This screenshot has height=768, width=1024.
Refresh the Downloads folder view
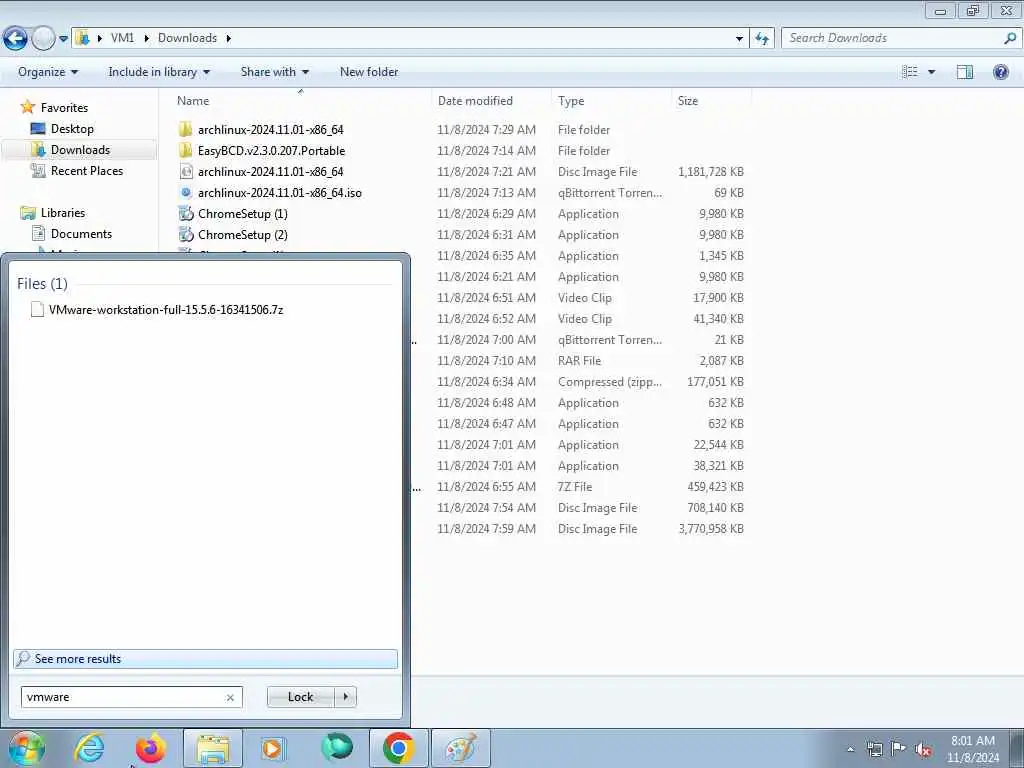(762, 39)
